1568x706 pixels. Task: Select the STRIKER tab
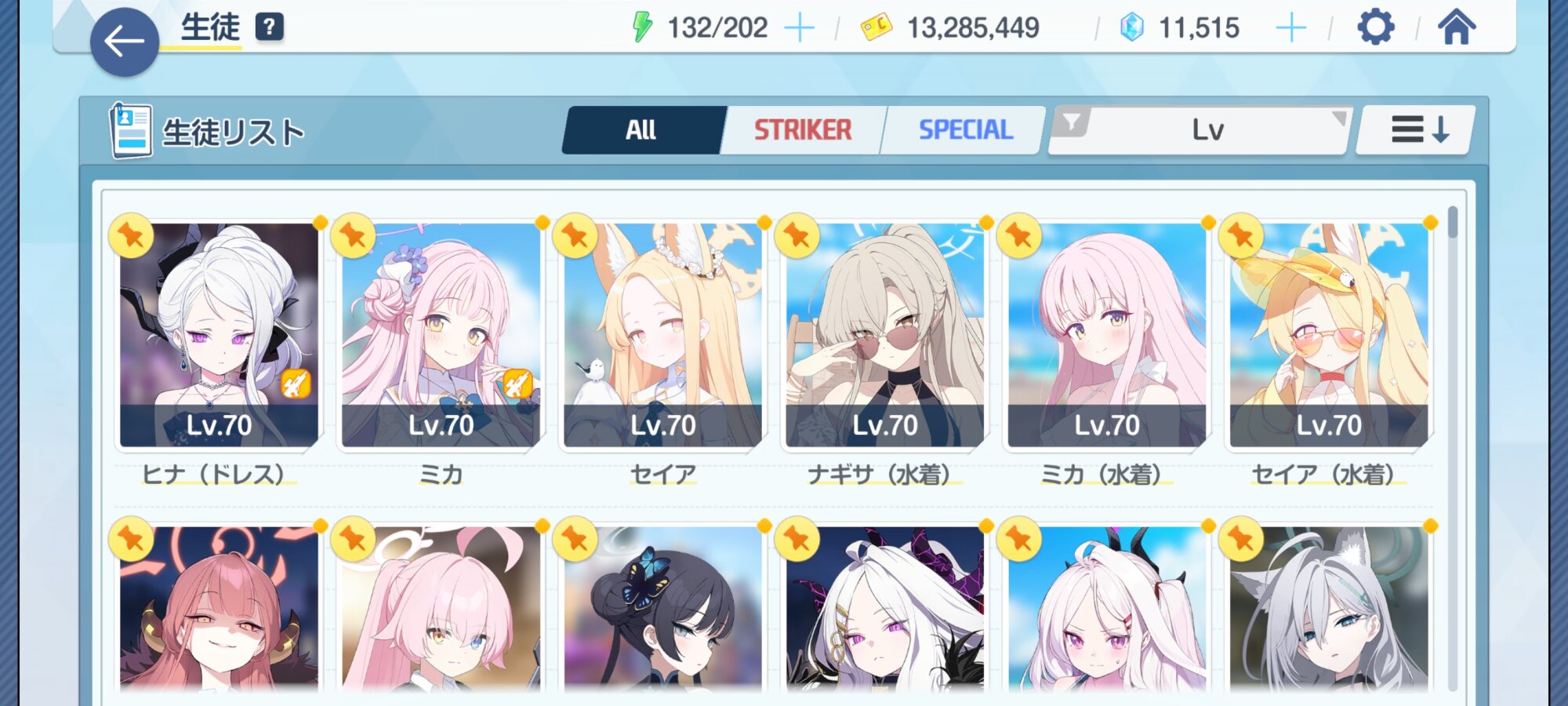(803, 129)
